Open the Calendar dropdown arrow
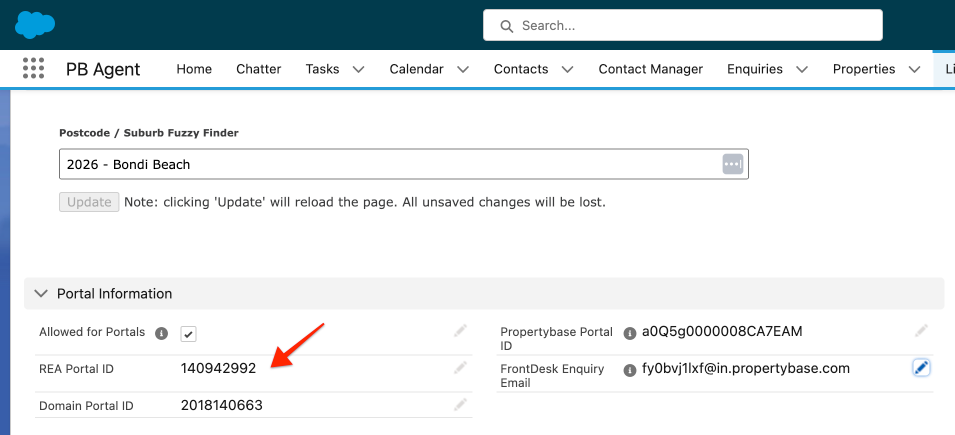 pos(463,69)
